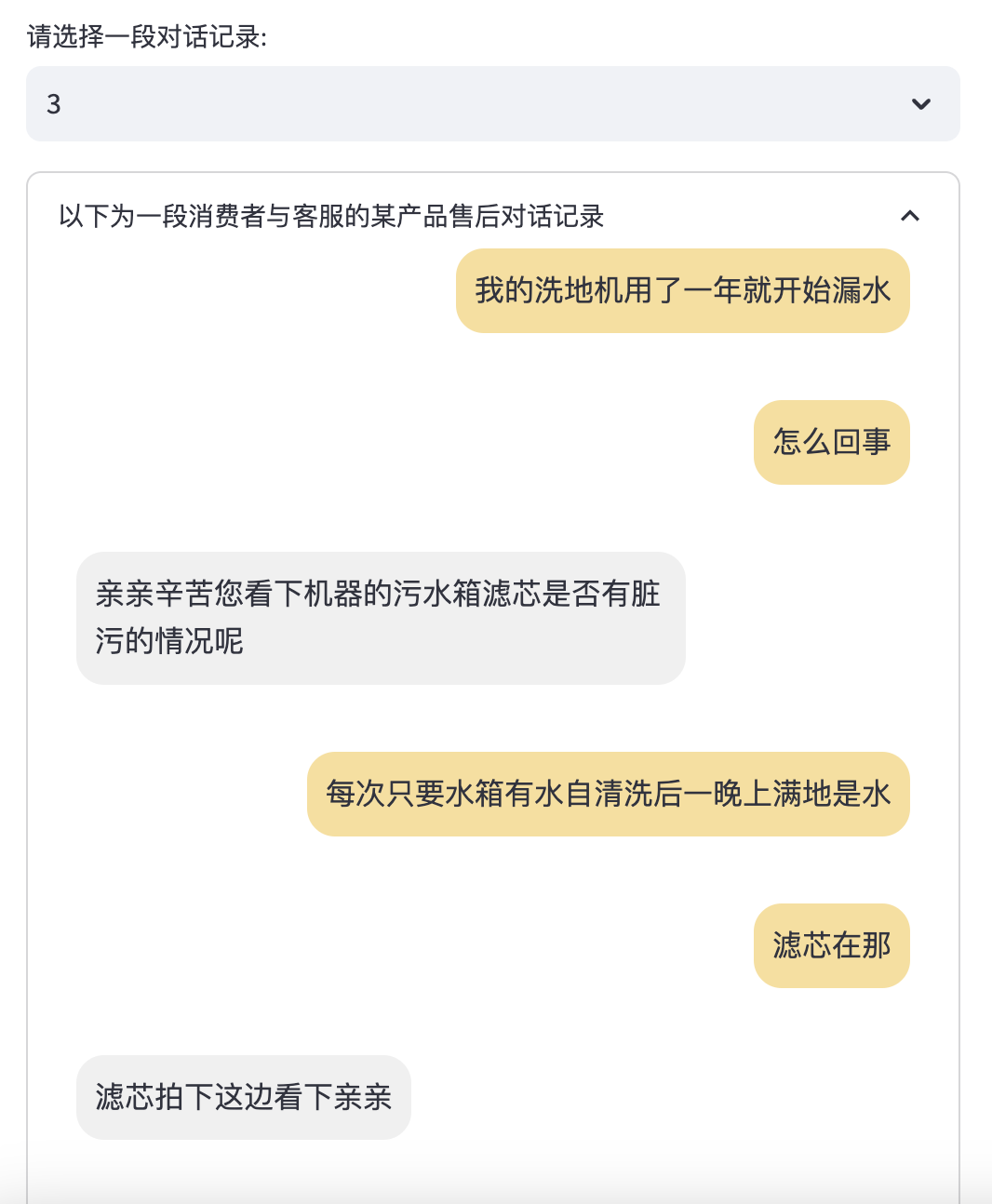Click the 请选择一段对话记录 label
The image size is (992, 1204).
pyautogui.click(x=147, y=37)
